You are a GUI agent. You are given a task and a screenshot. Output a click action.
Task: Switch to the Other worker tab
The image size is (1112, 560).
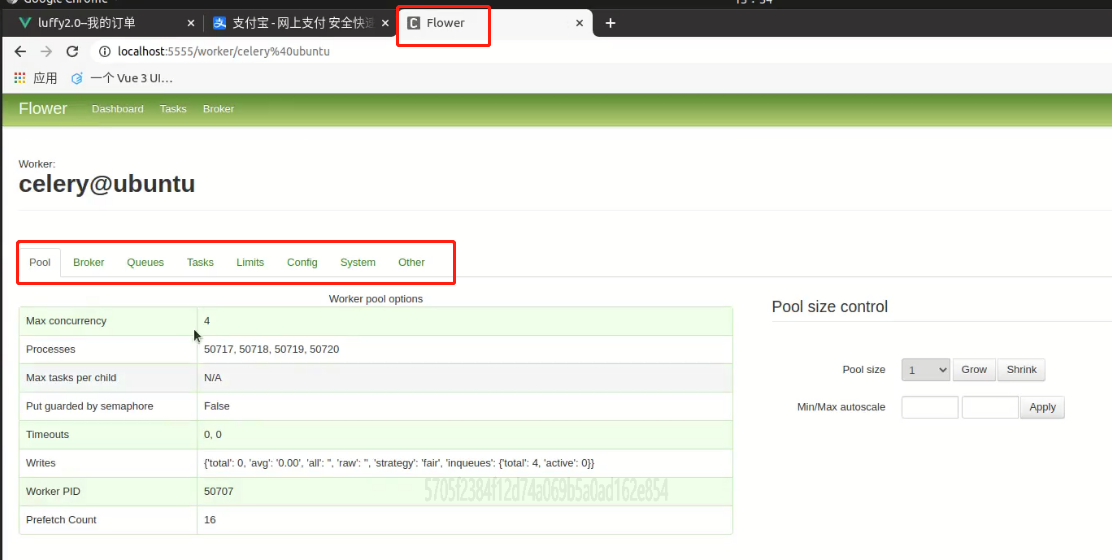pos(411,262)
